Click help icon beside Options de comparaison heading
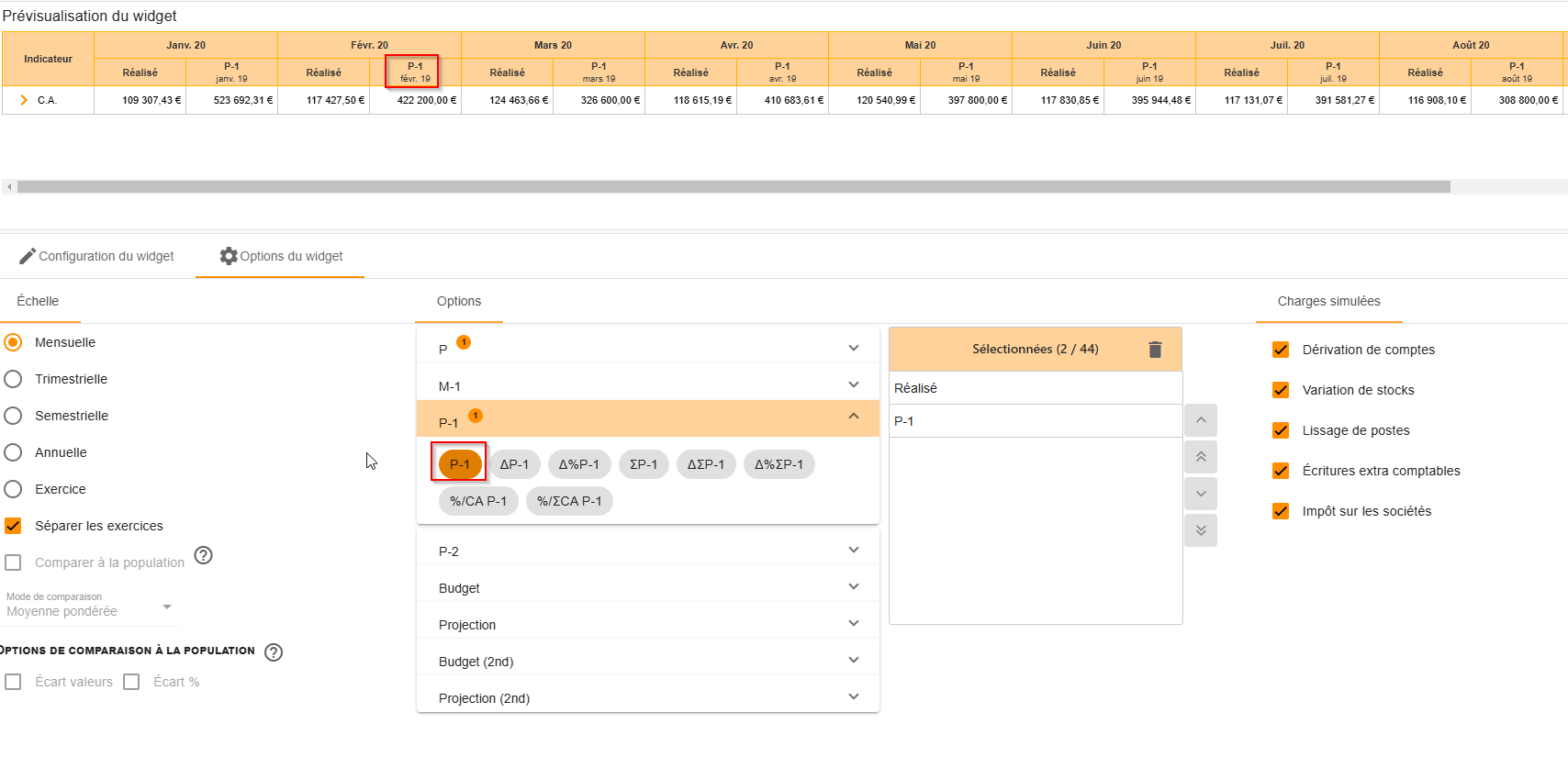This screenshot has height=757, width=1568. click(274, 652)
